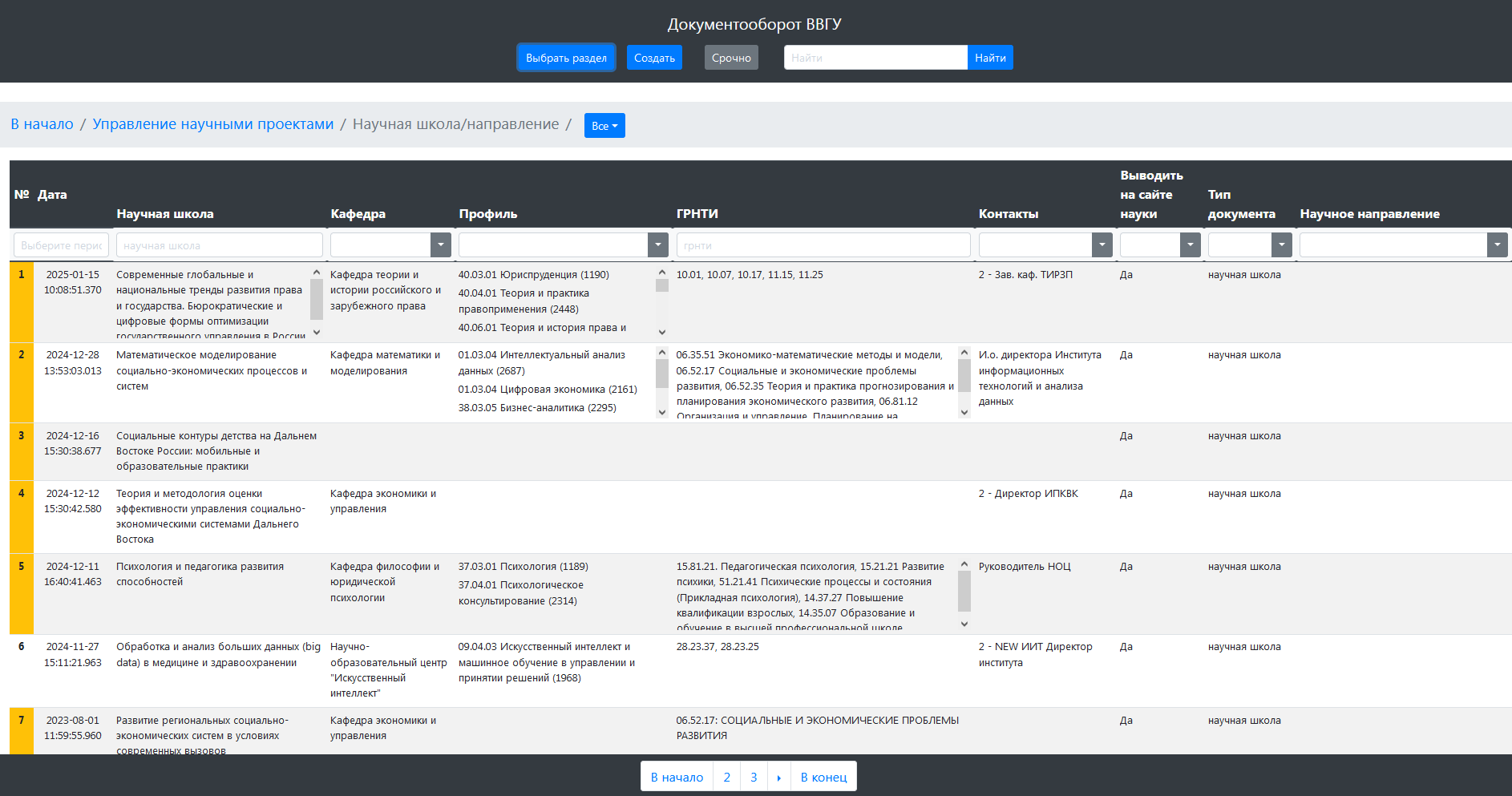
Task: Go to page 2 in pagination
Action: (726, 777)
